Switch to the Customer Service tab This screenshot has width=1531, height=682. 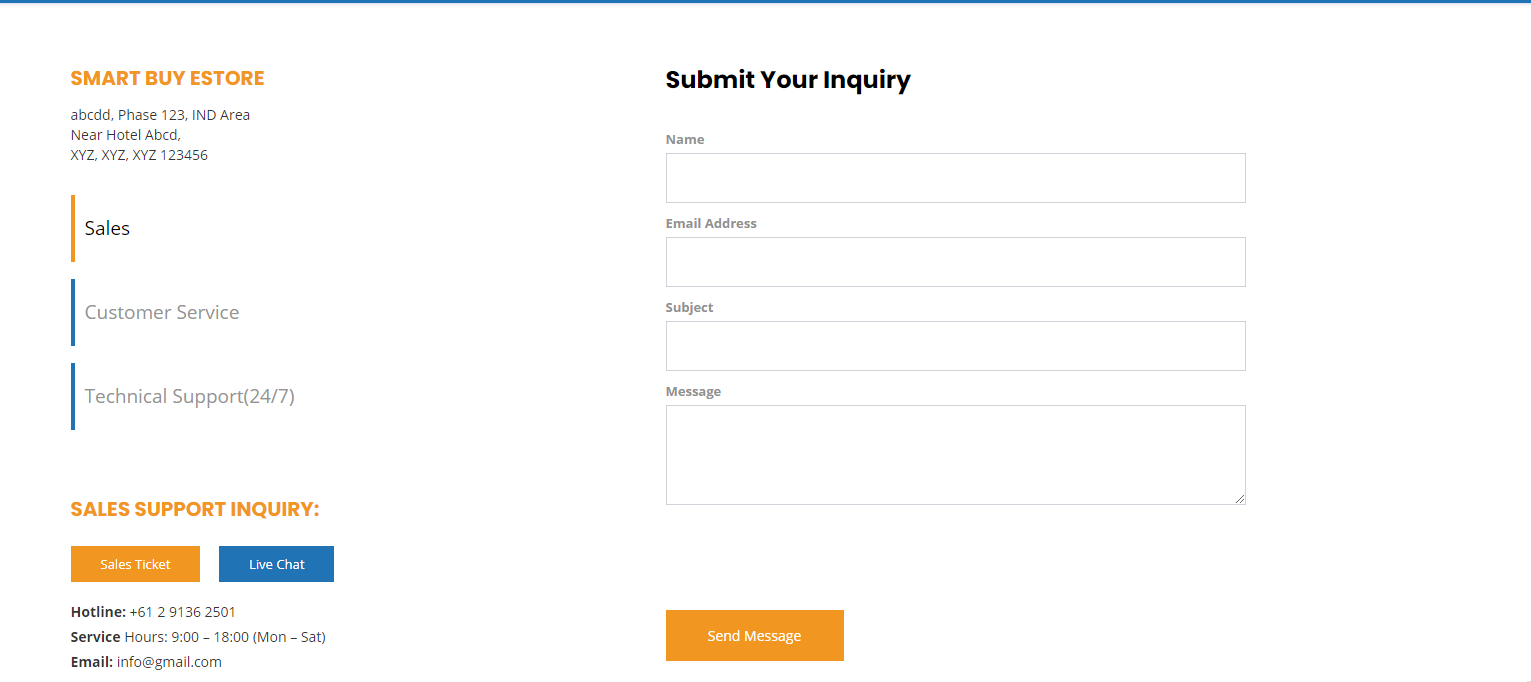point(161,312)
